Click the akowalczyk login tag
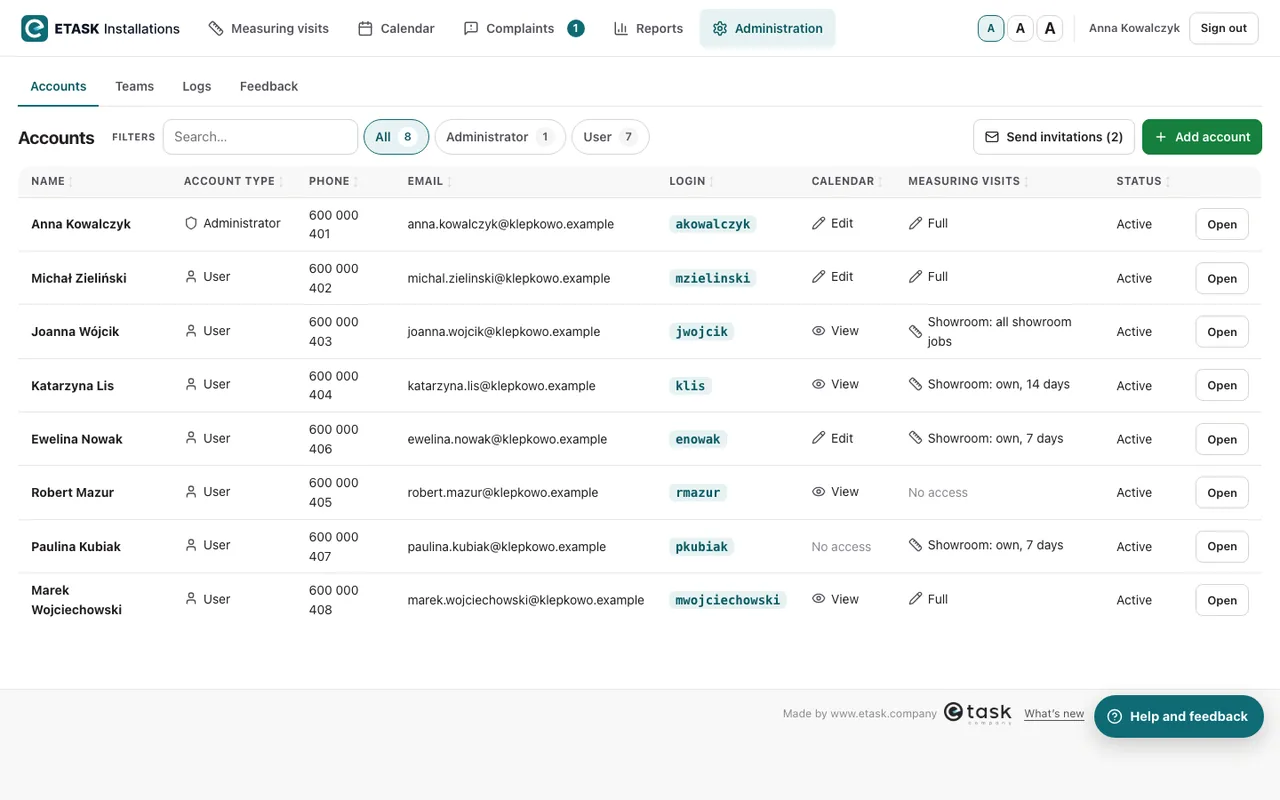 pyautogui.click(x=713, y=224)
